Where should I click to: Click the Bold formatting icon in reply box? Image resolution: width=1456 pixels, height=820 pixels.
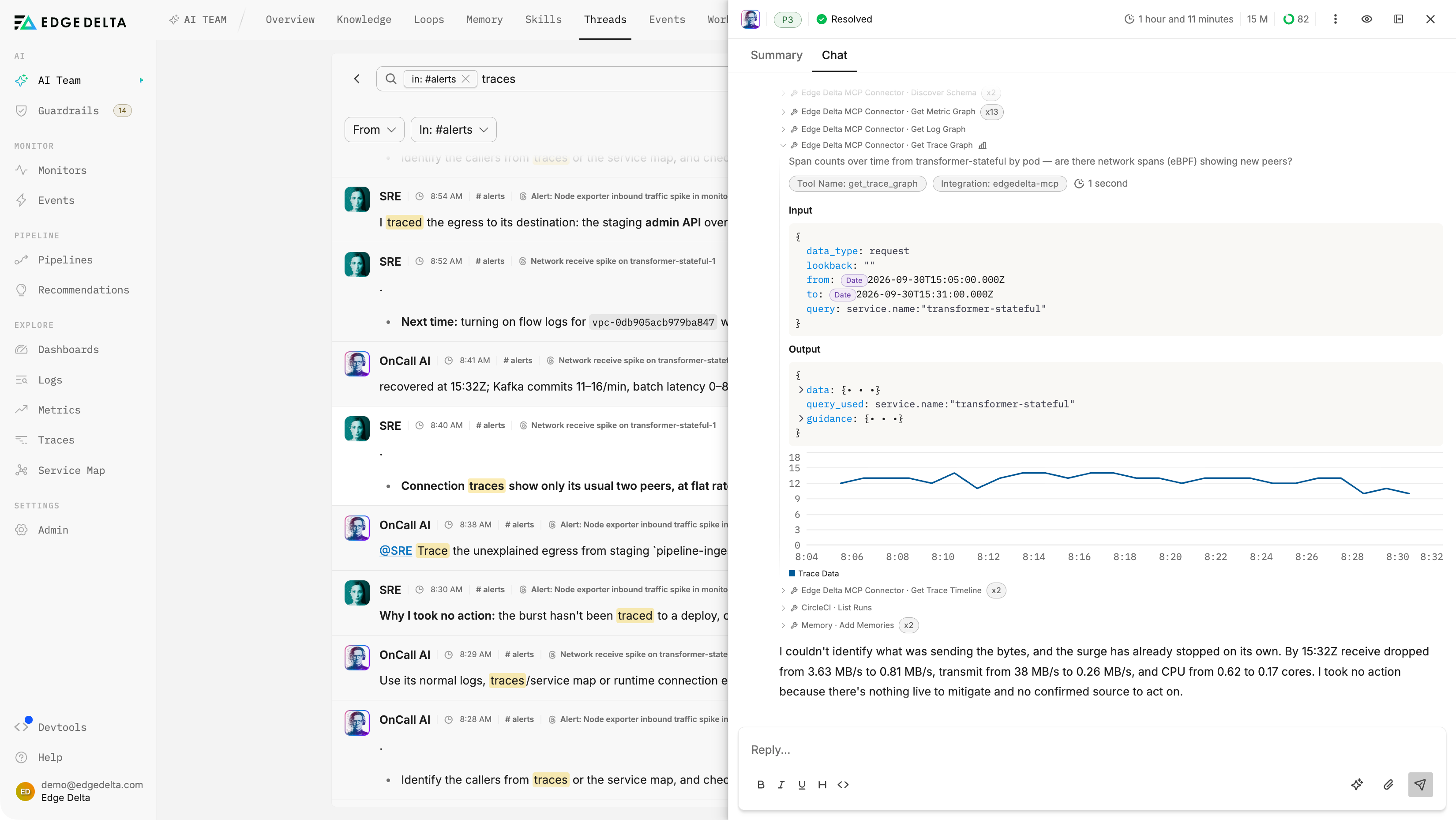pos(761,784)
